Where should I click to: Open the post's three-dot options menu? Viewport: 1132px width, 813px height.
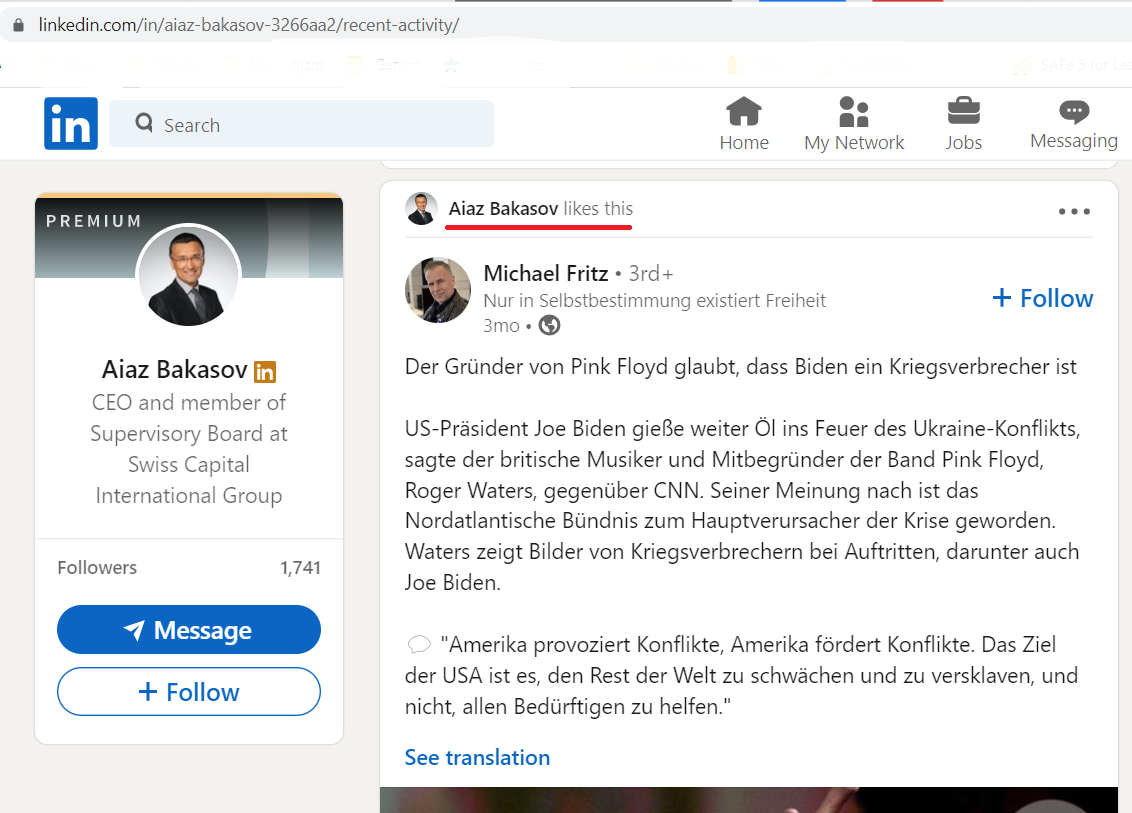click(x=1074, y=212)
